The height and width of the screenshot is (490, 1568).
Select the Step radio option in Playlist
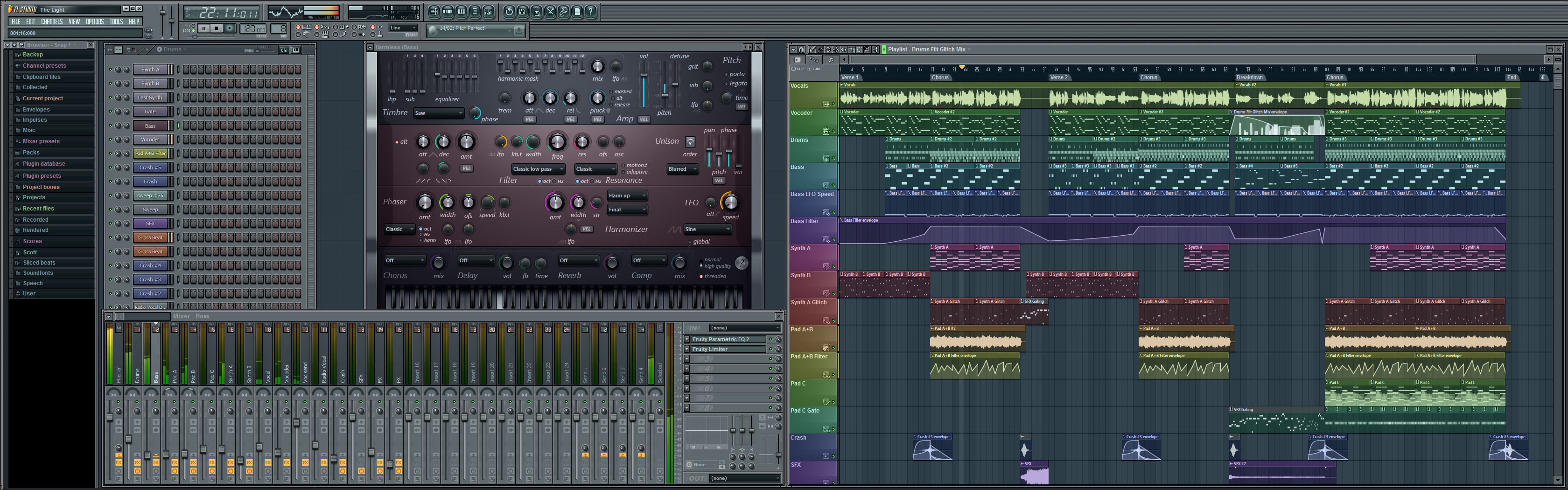click(x=793, y=70)
